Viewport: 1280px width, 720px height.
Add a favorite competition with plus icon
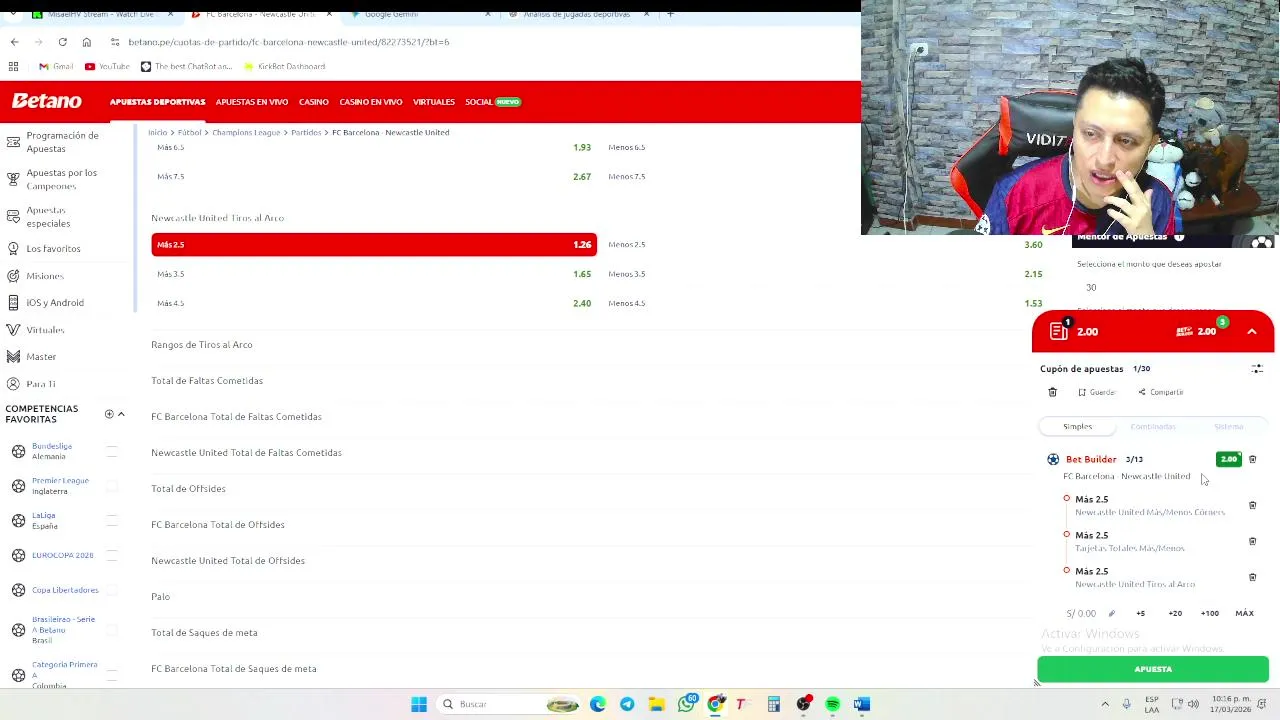coord(109,414)
